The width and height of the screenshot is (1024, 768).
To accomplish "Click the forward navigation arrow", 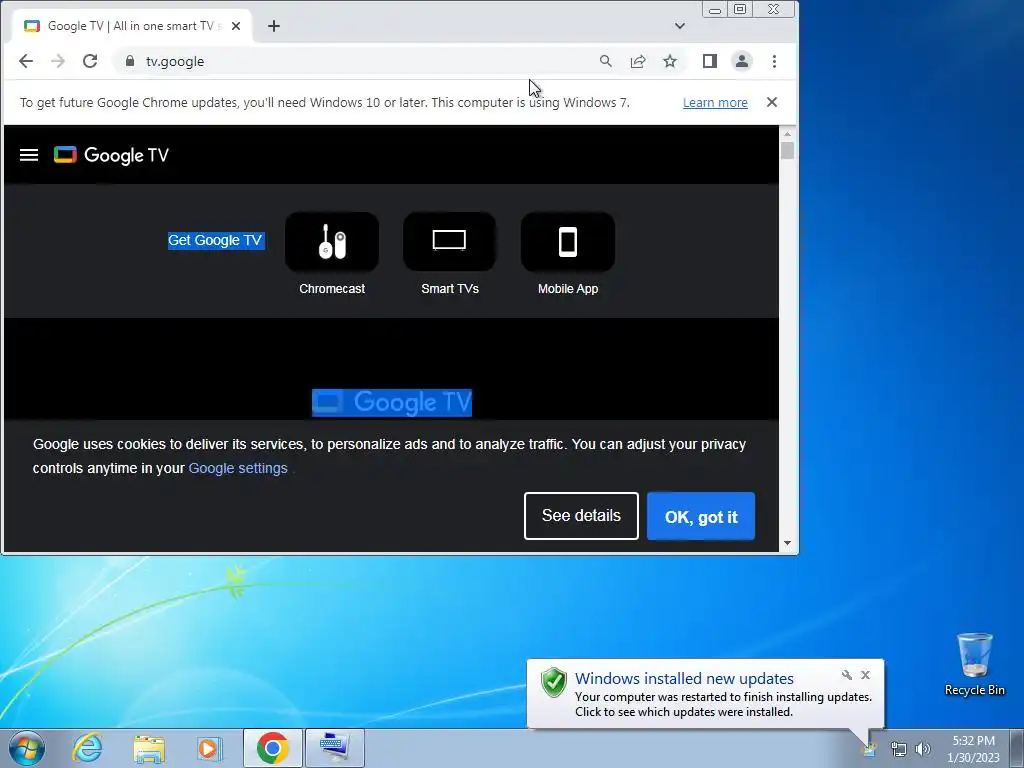I will 57,61.
